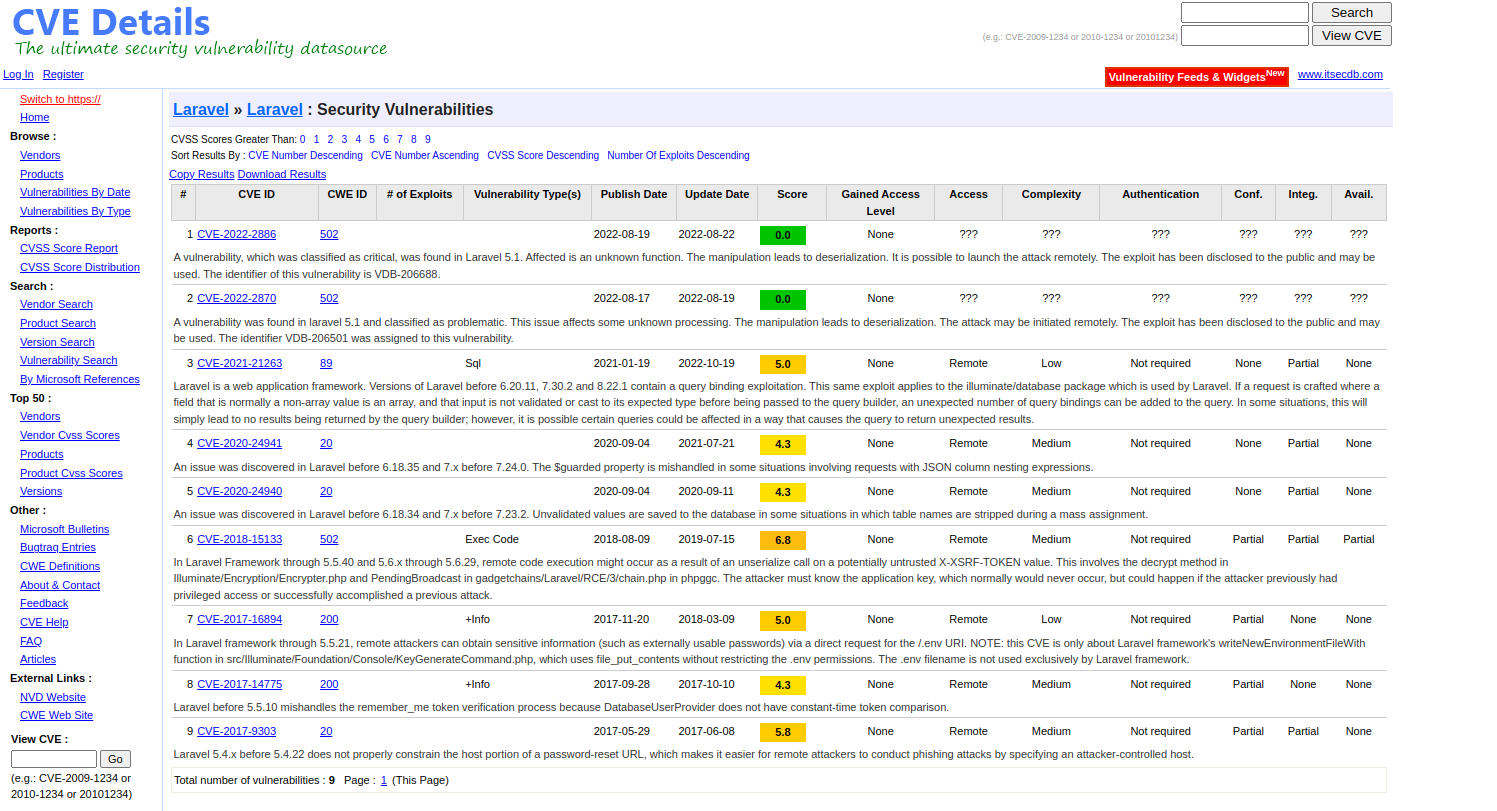Sort by CVE Number Ascending

(425, 155)
